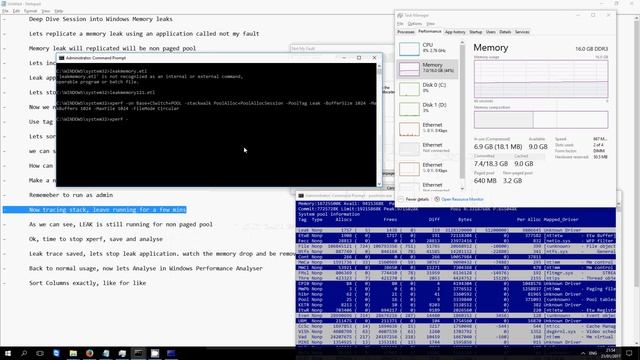Click the '16.0 GB DDR3' label

click(x=591, y=49)
